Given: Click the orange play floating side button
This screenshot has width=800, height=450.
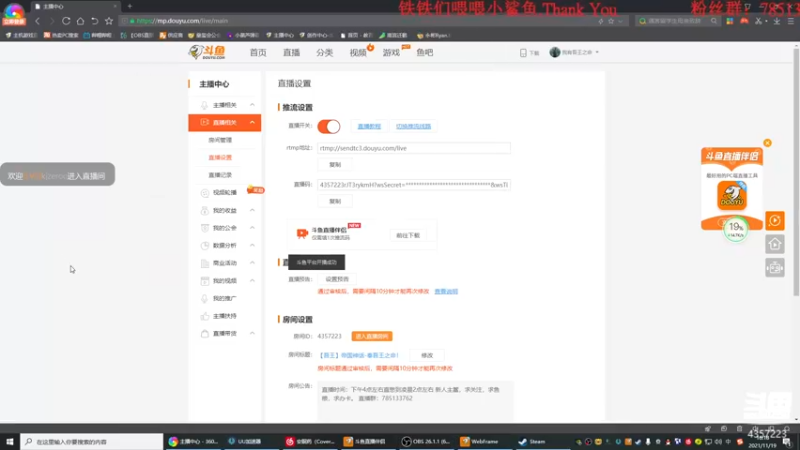Looking at the screenshot, I should (774, 220).
